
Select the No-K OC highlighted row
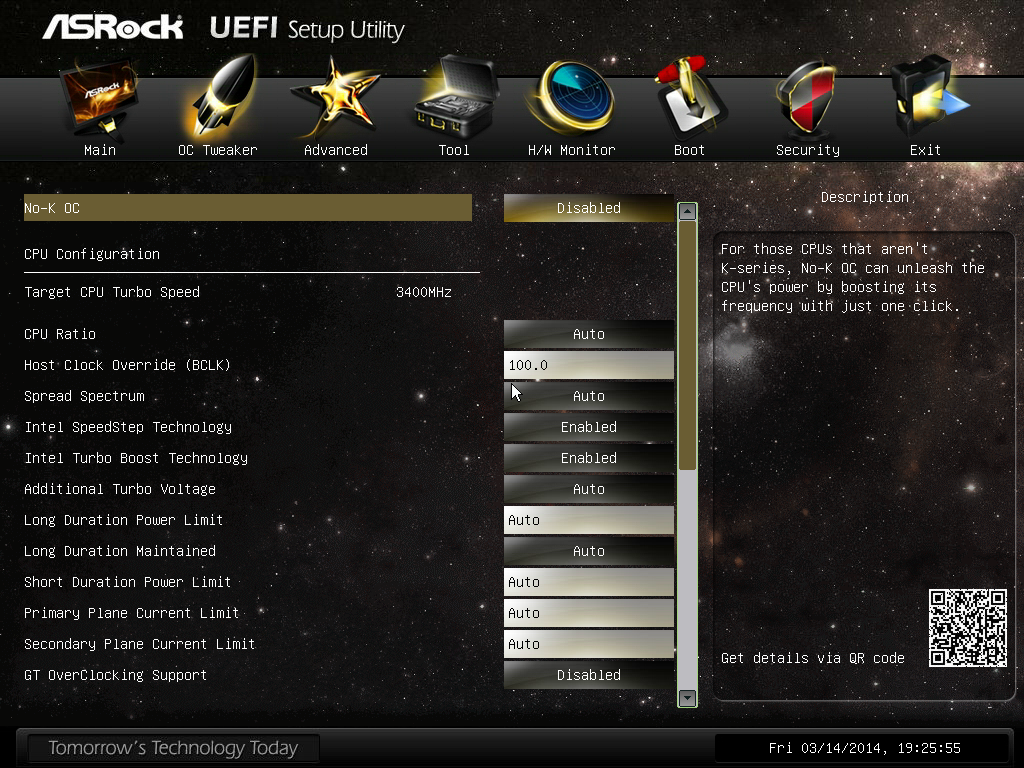pos(248,208)
